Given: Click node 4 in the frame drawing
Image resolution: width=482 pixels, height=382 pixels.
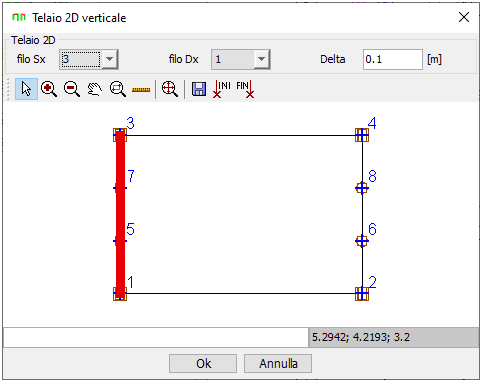Looking at the screenshot, I should point(362,135).
